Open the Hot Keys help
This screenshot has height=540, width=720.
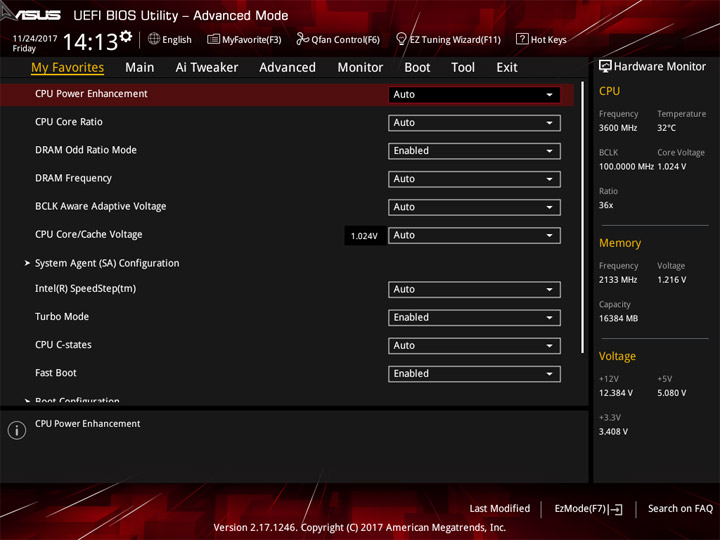pyautogui.click(x=541, y=39)
